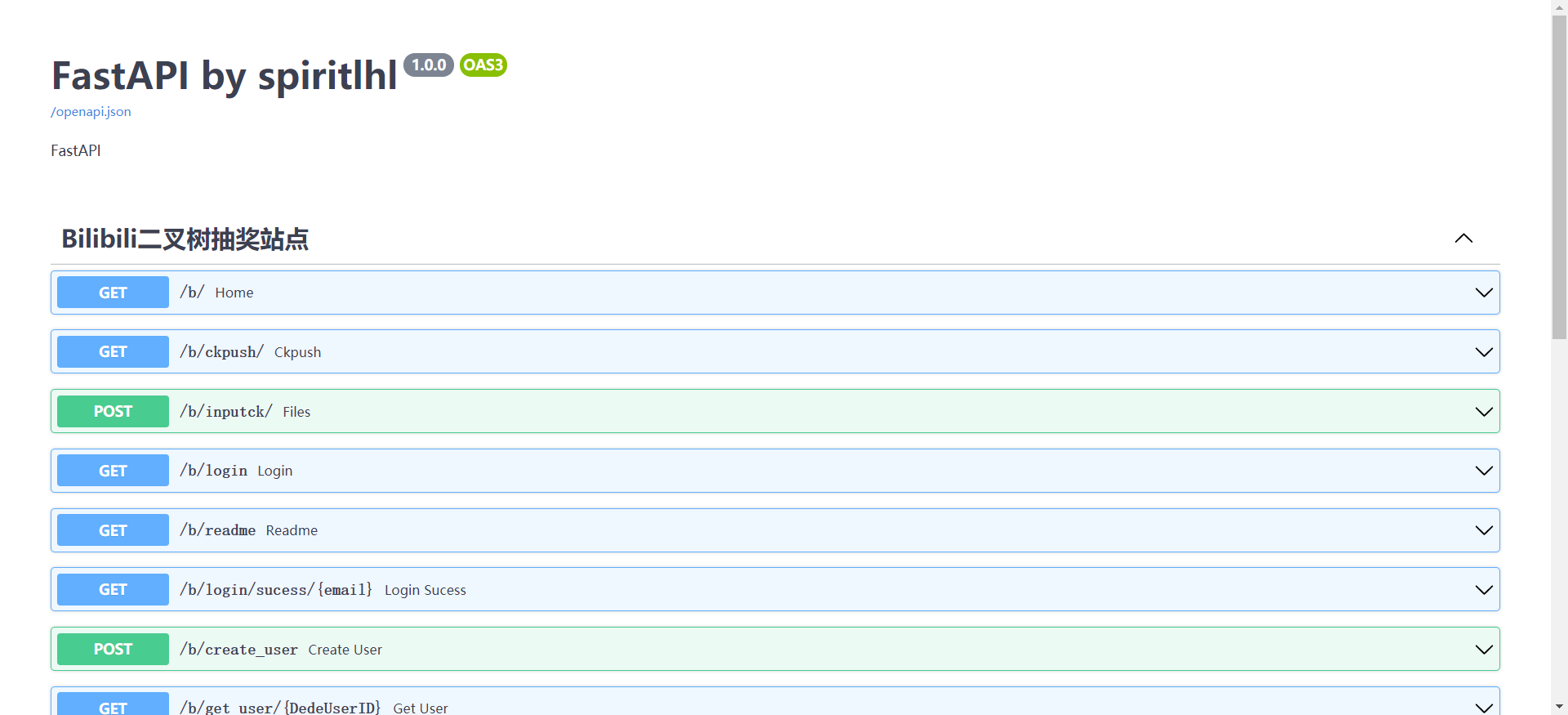Click the Ckpush summary label

pyautogui.click(x=297, y=352)
